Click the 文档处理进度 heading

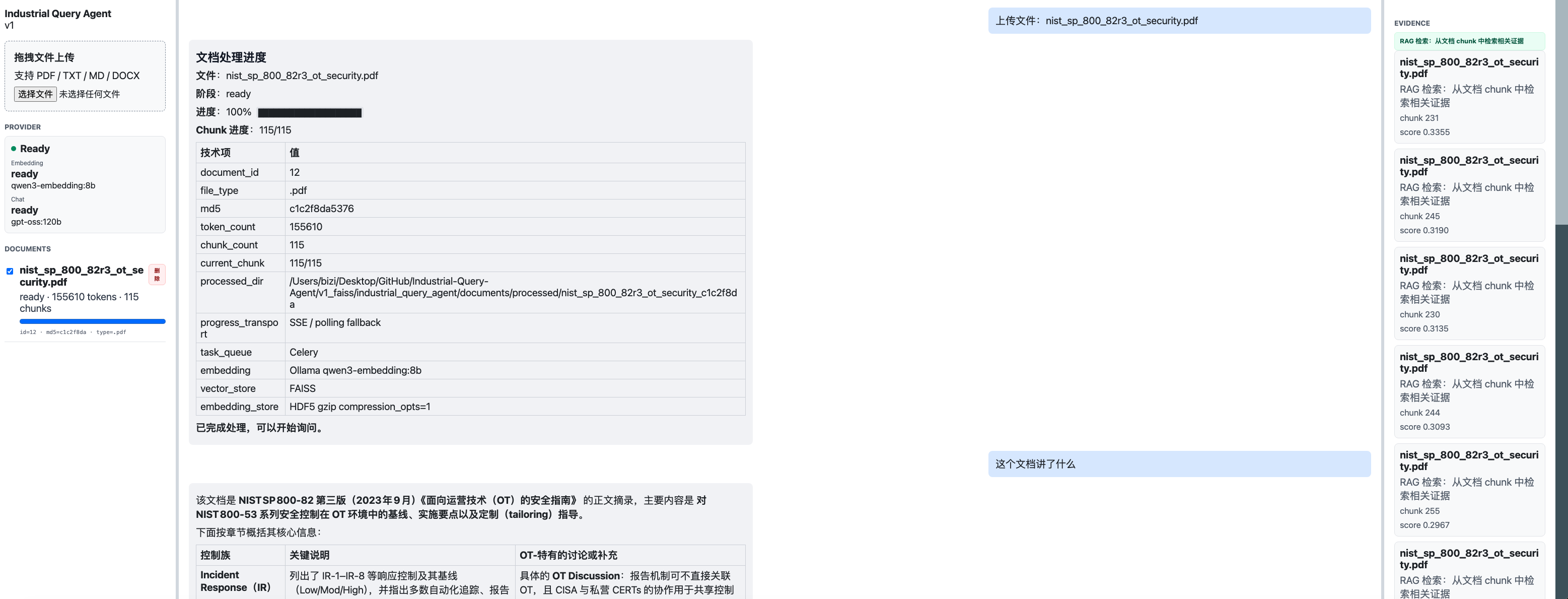[x=231, y=57]
